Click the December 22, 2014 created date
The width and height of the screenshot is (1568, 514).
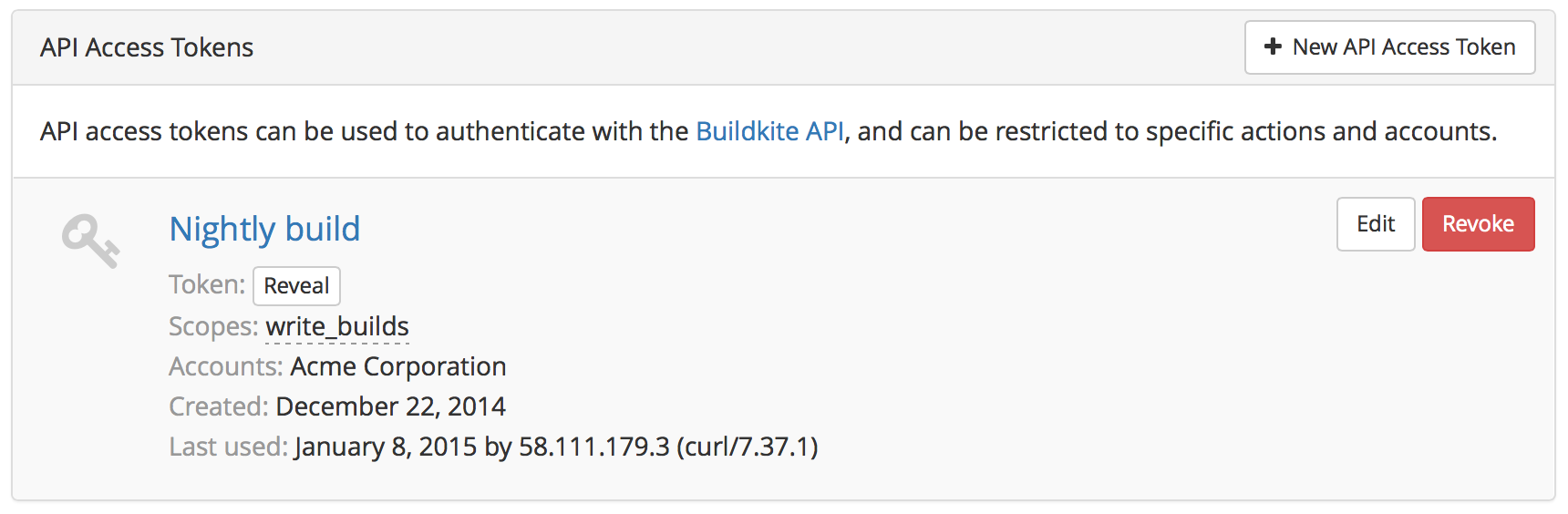(x=391, y=406)
